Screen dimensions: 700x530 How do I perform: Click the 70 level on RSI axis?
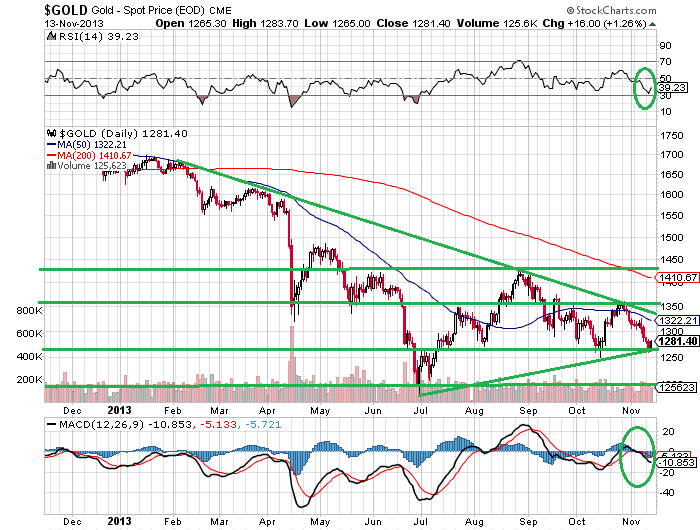(665, 61)
